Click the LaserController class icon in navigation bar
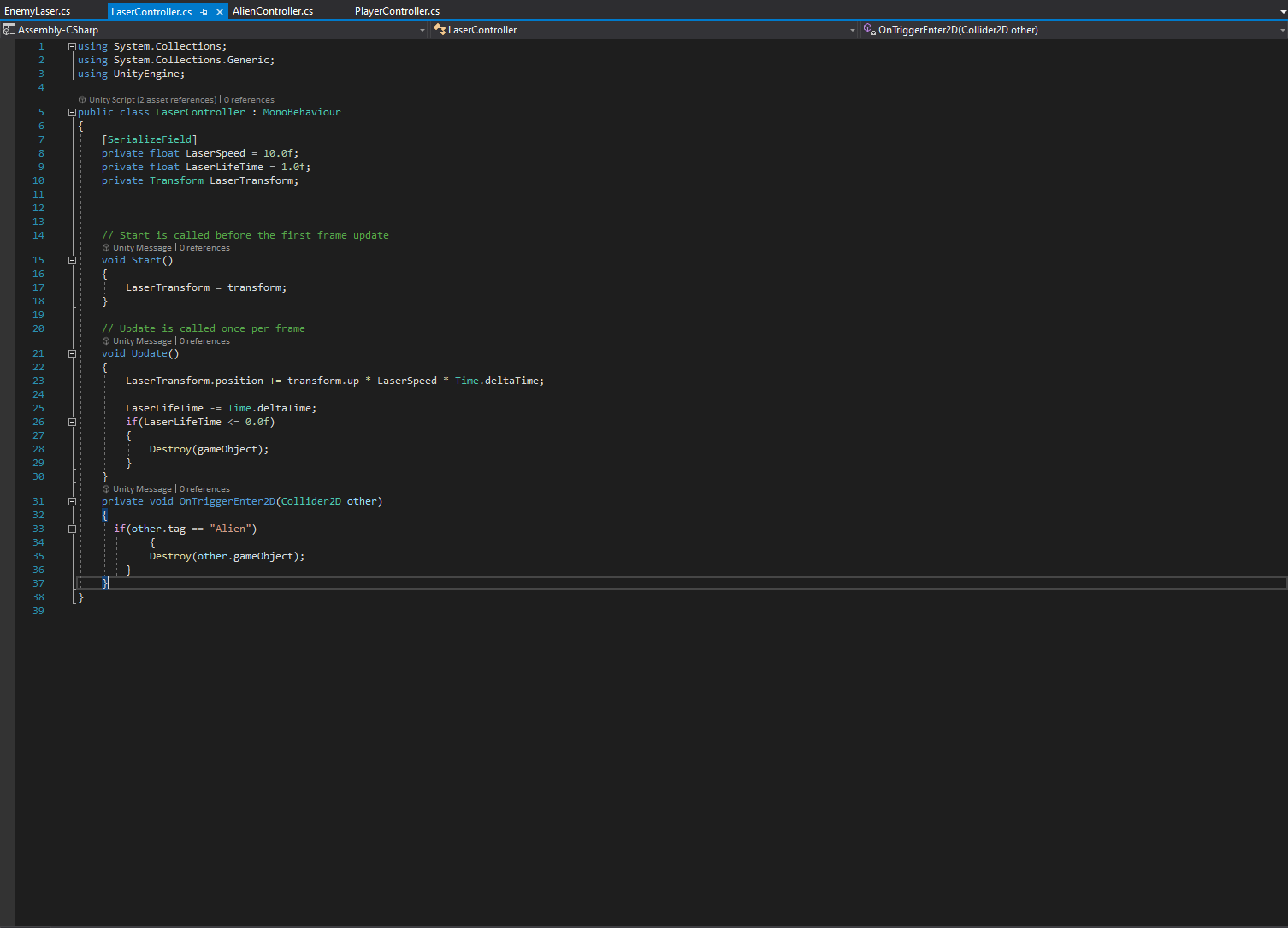This screenshot has width=1288, height=928. click(440, 29)
